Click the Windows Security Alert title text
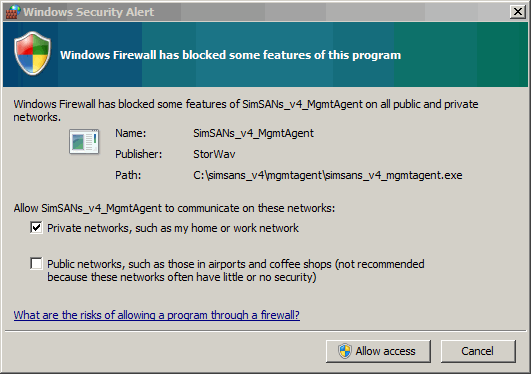Screen dimensions: 531x374 click(89, 12)
